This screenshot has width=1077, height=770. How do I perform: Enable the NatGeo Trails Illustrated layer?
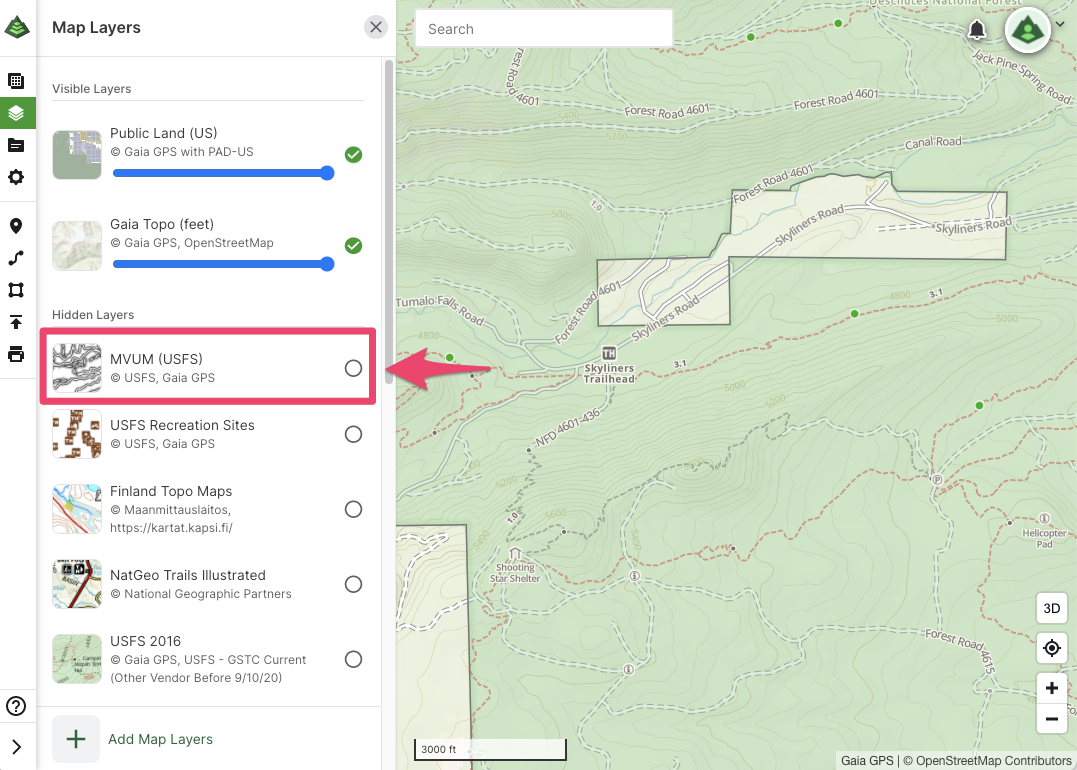(x=354, y=584)
